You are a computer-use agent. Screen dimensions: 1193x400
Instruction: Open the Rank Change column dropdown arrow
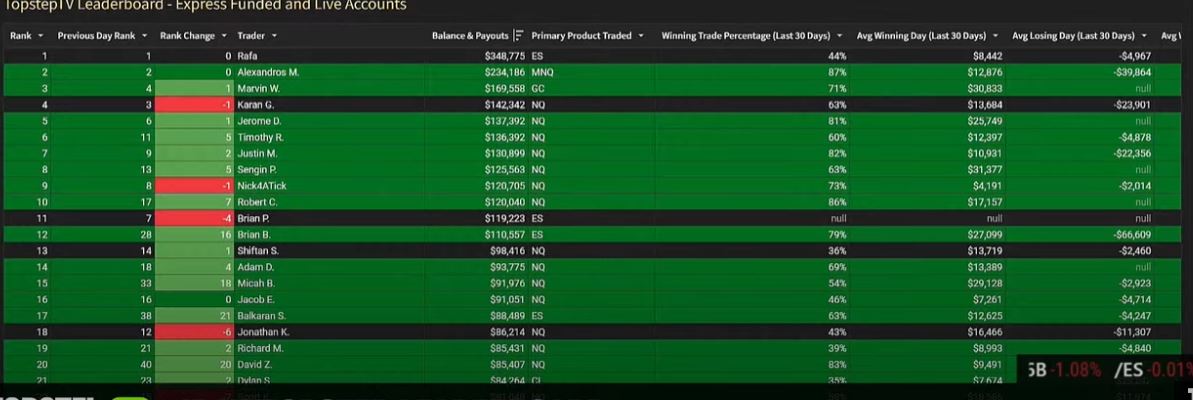(x=224, y=36)
